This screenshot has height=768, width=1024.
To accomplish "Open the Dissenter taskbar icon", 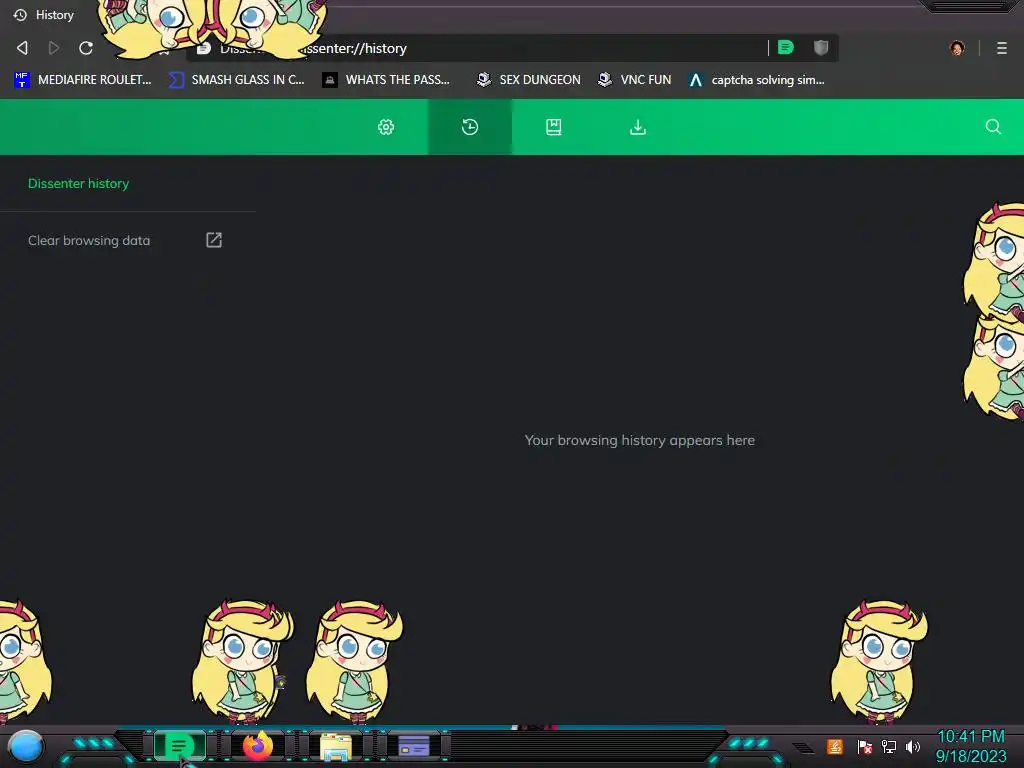I will pyautogui.click(x=179, y=746).
